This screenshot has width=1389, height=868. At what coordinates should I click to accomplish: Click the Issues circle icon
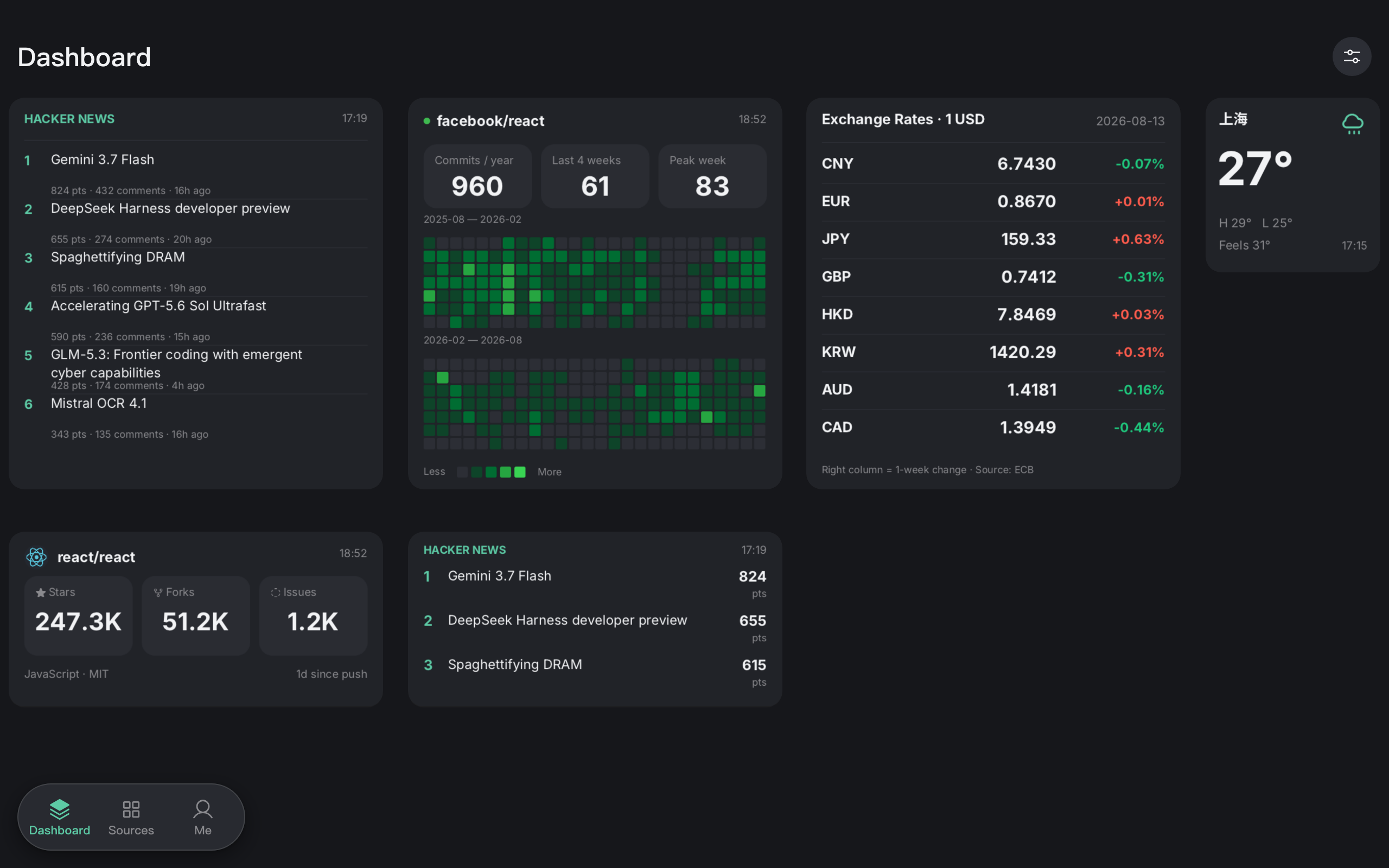tap(276, 592)
